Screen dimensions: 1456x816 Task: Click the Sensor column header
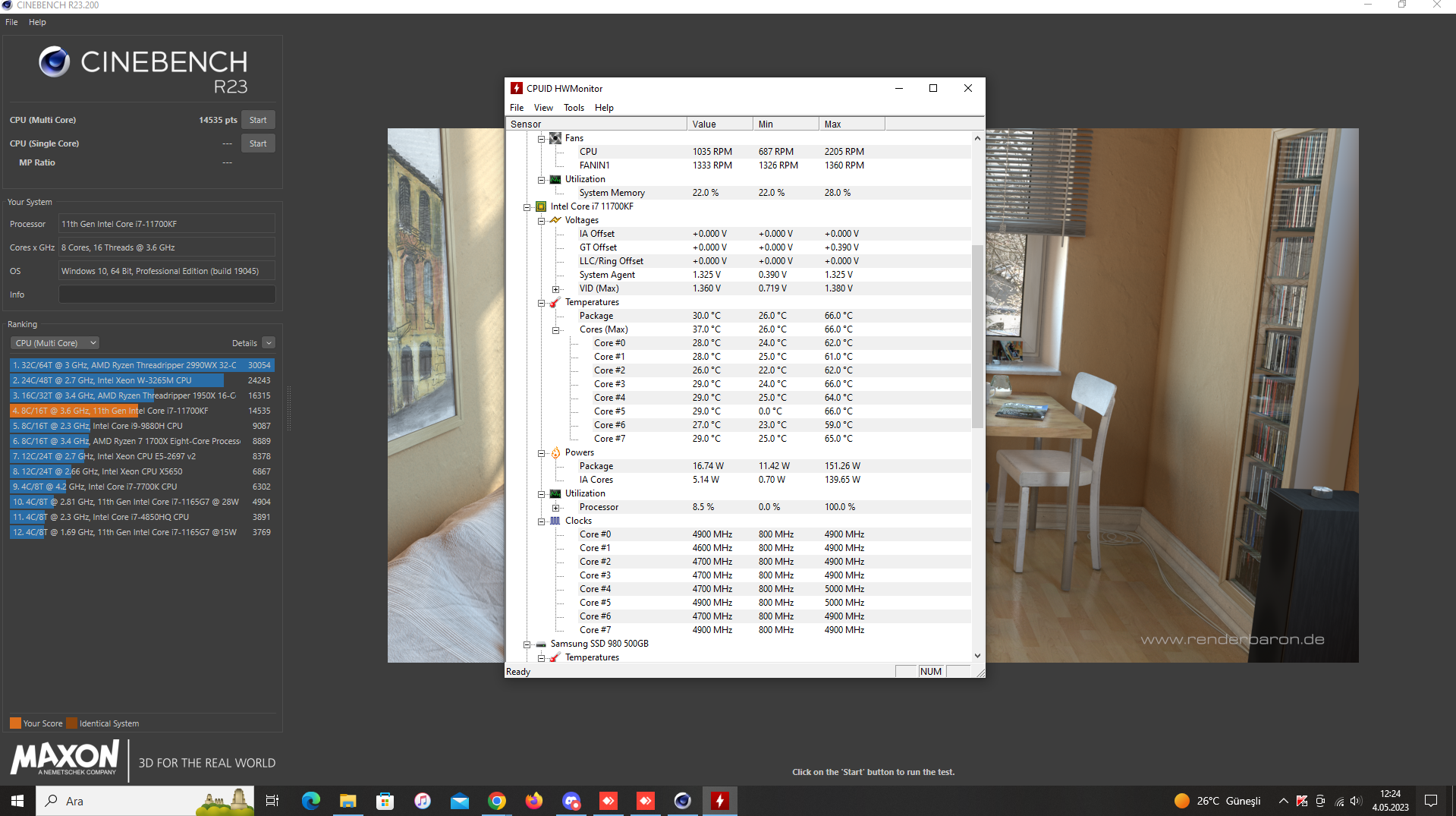[x=596, y=124]
